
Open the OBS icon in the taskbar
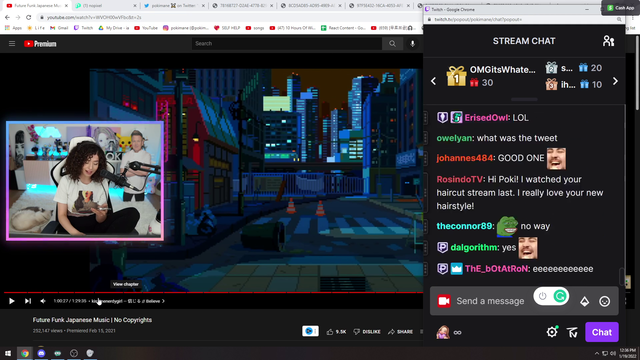click(73, 353)
